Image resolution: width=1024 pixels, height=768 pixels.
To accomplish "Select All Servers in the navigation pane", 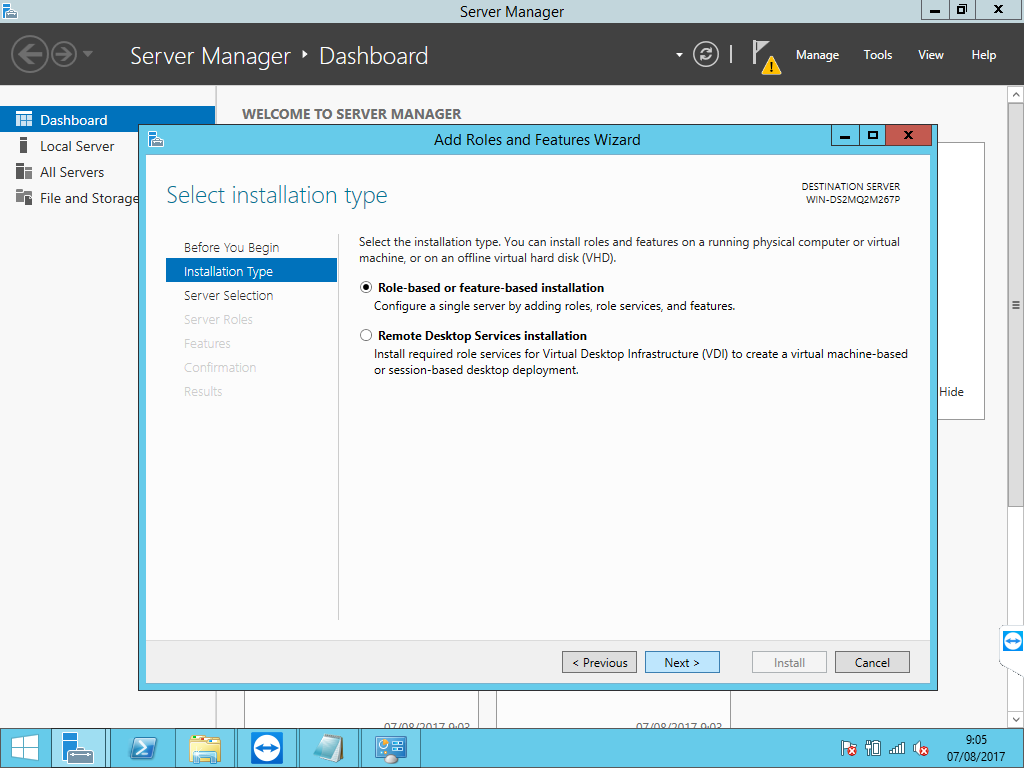I will click(x=72, y=172).
